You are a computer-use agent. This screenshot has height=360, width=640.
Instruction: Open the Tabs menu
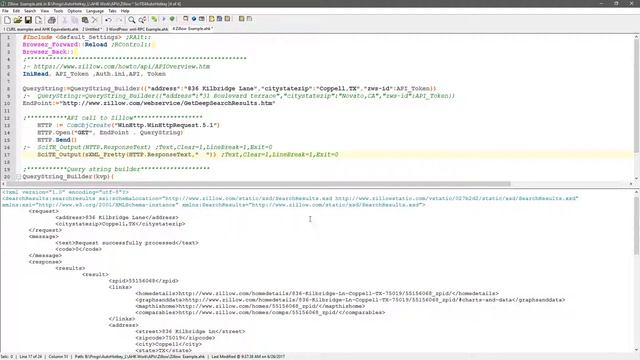(112, 11)
